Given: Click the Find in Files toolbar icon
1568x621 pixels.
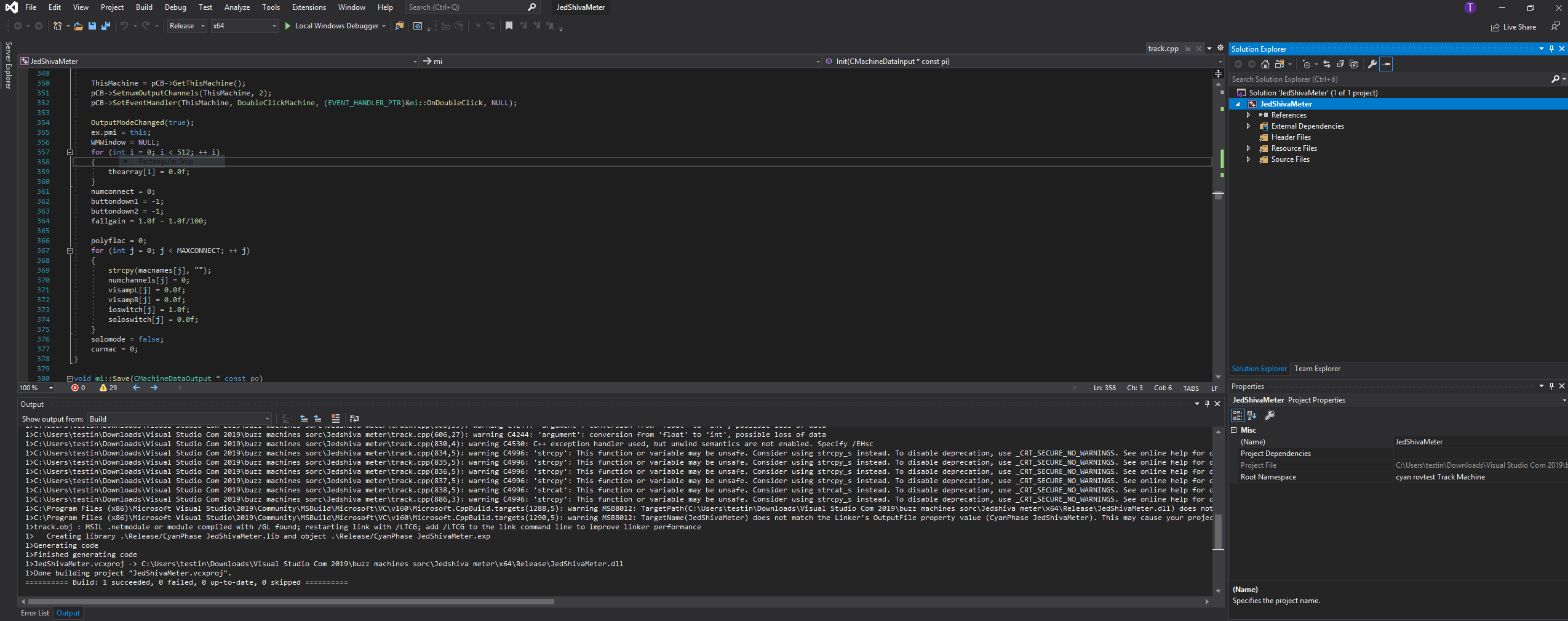Looking at the screenshot, I should coord(399,26).
